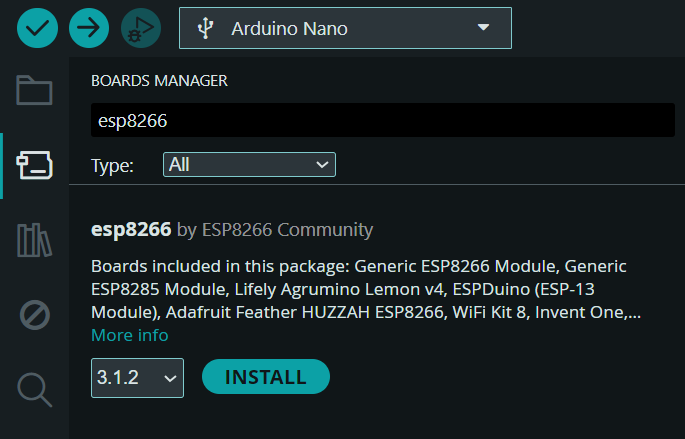
Task: Open the Type filter dropdown set to All
Action: coord(249,165)
